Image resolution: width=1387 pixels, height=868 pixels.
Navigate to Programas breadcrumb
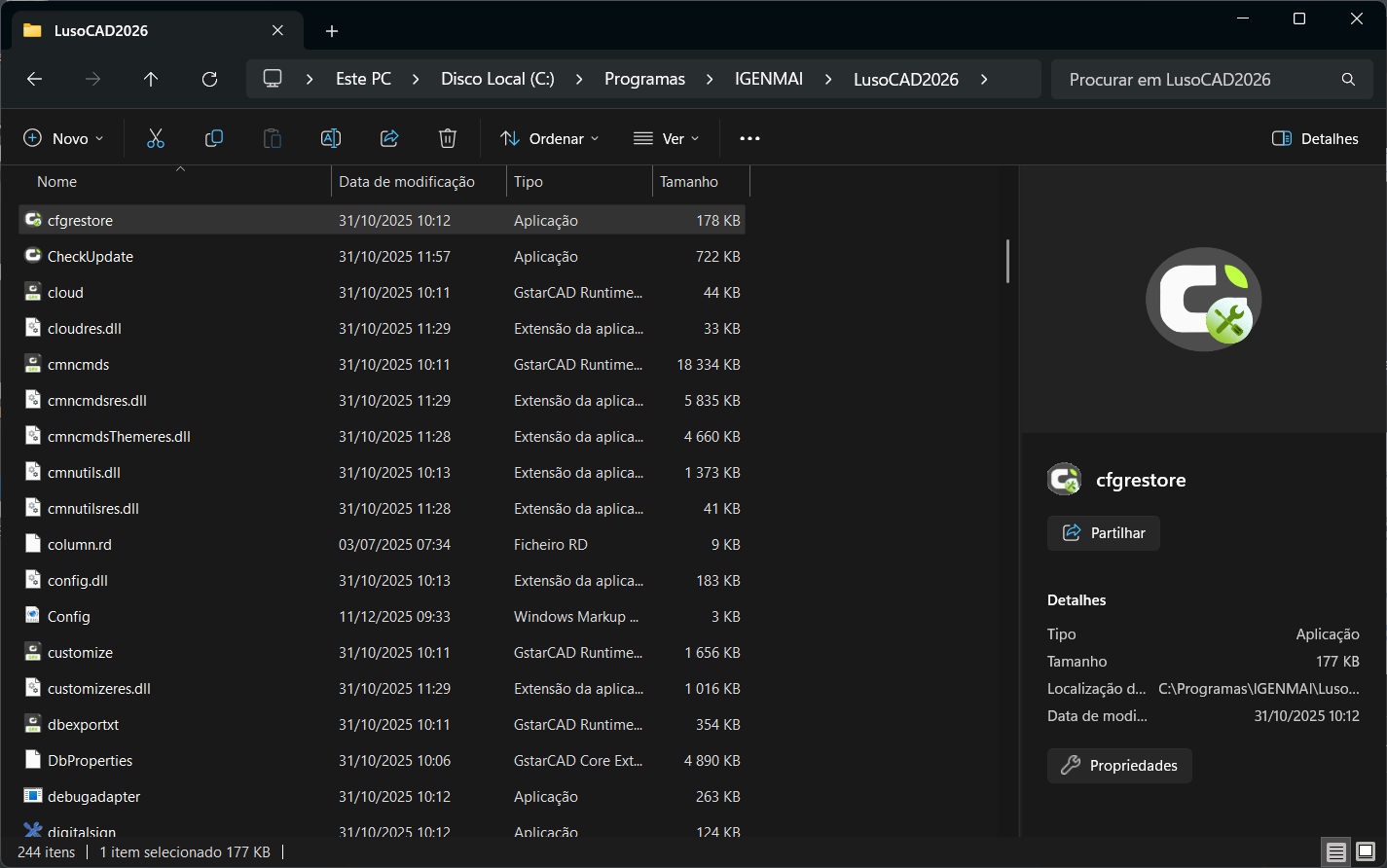[x=645, y=79]
